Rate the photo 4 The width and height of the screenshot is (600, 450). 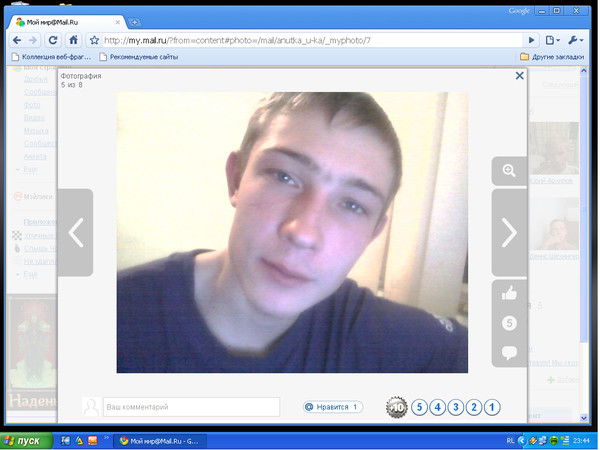point(437,407)
